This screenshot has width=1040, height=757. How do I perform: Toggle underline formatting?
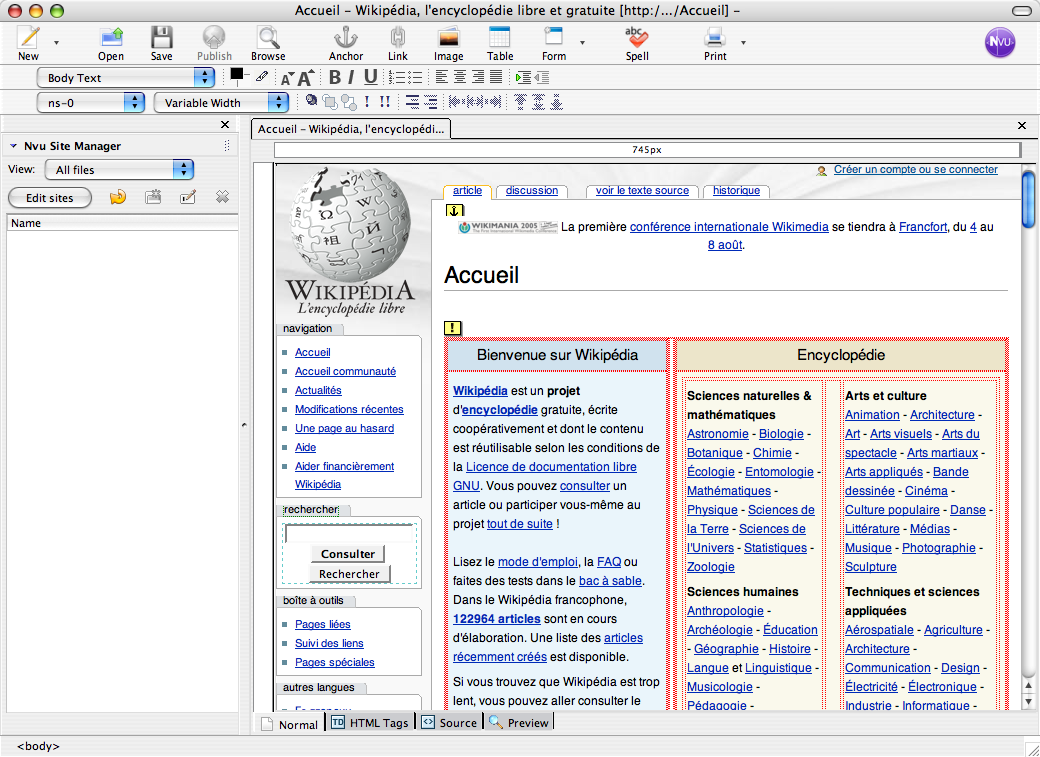370,77
